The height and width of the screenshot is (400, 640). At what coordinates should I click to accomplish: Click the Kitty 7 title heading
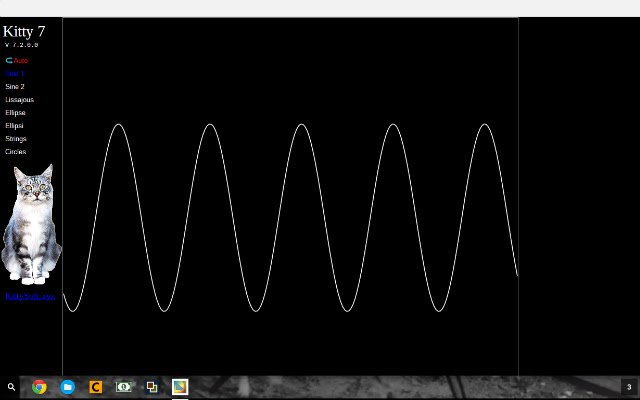coord(24,31)
